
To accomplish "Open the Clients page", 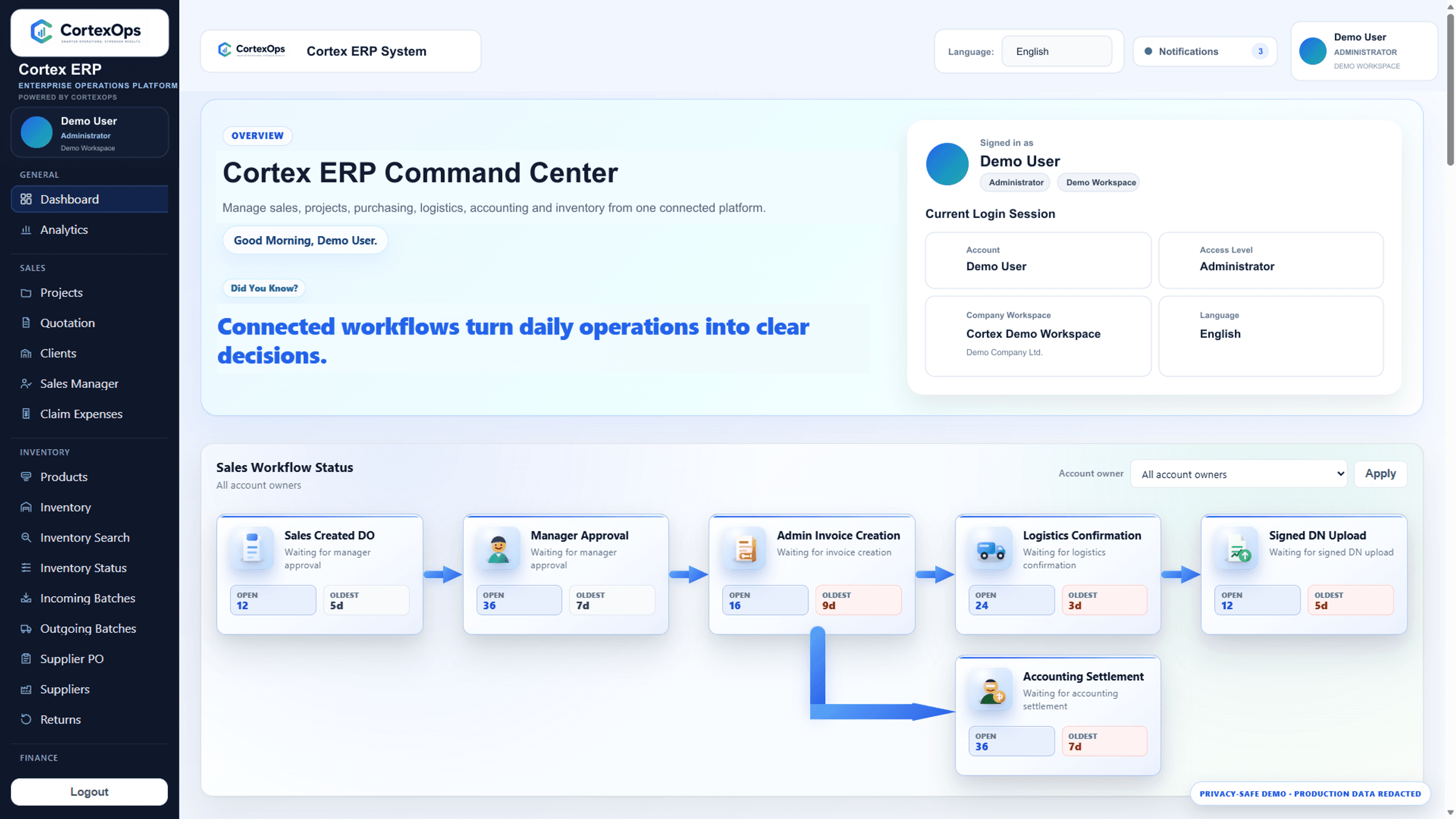I will (89, 353).
